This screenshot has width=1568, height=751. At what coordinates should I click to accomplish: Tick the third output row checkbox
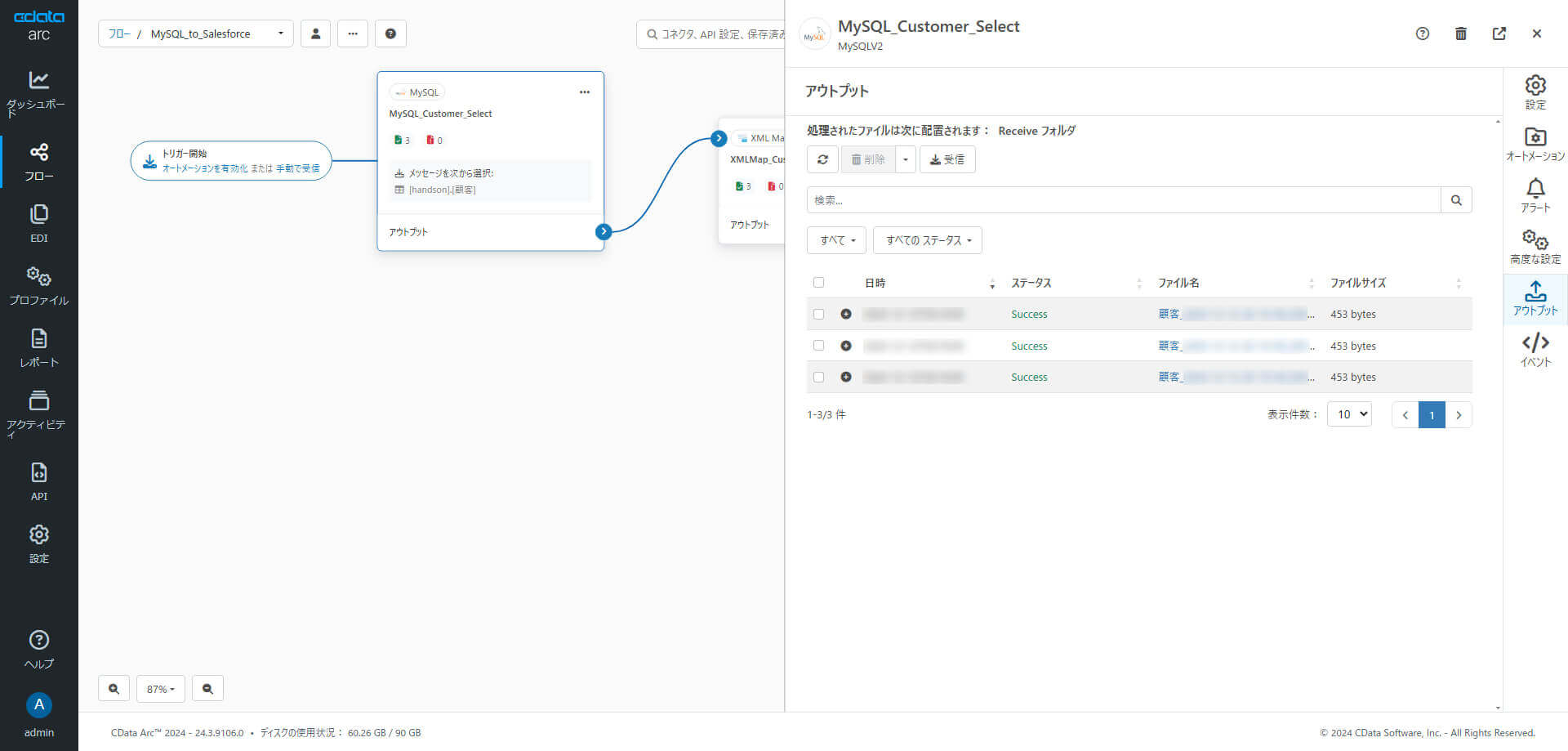coord(818,377)
